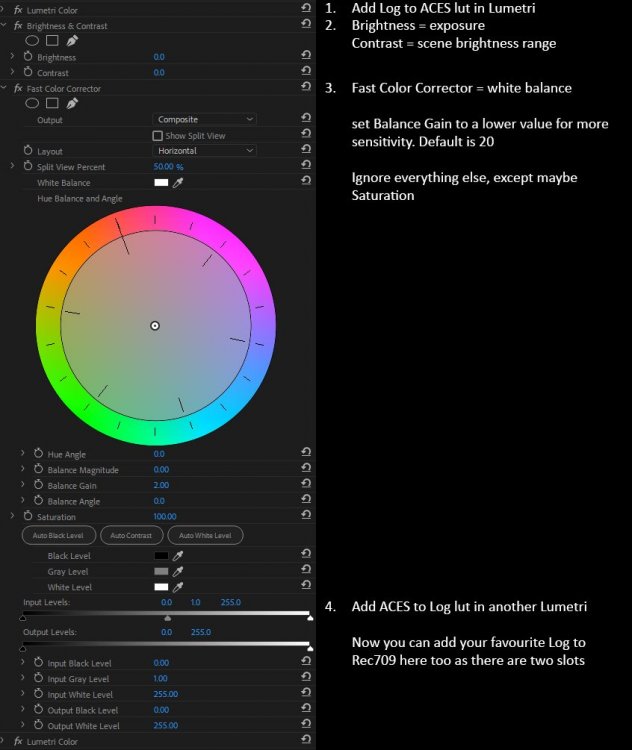Open the Output dropdown set to Composite
Image resolution: width=632 pixels, height=750 pixels.
[x=205, y=120]
